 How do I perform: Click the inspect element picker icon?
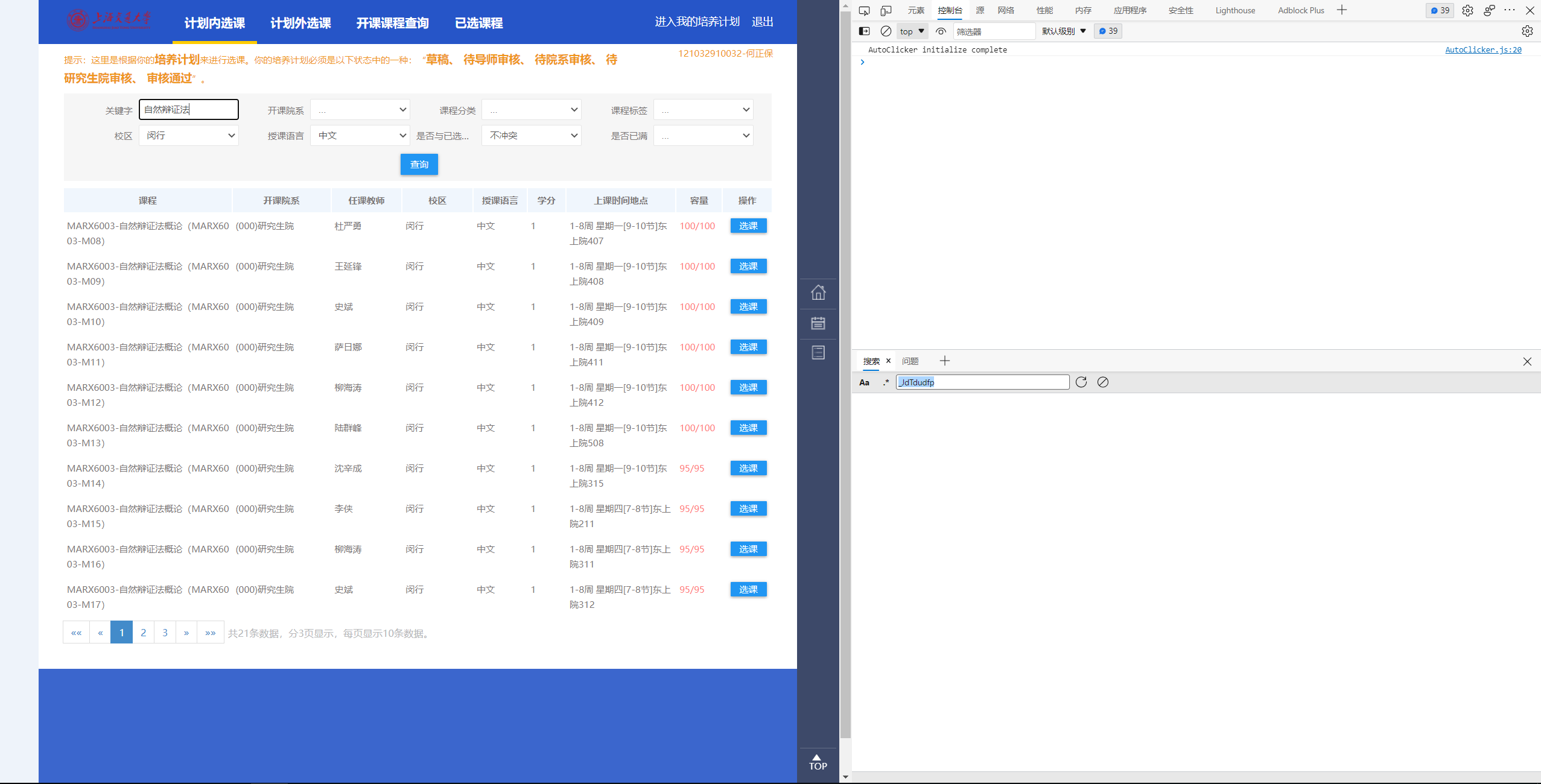point(864,11)
